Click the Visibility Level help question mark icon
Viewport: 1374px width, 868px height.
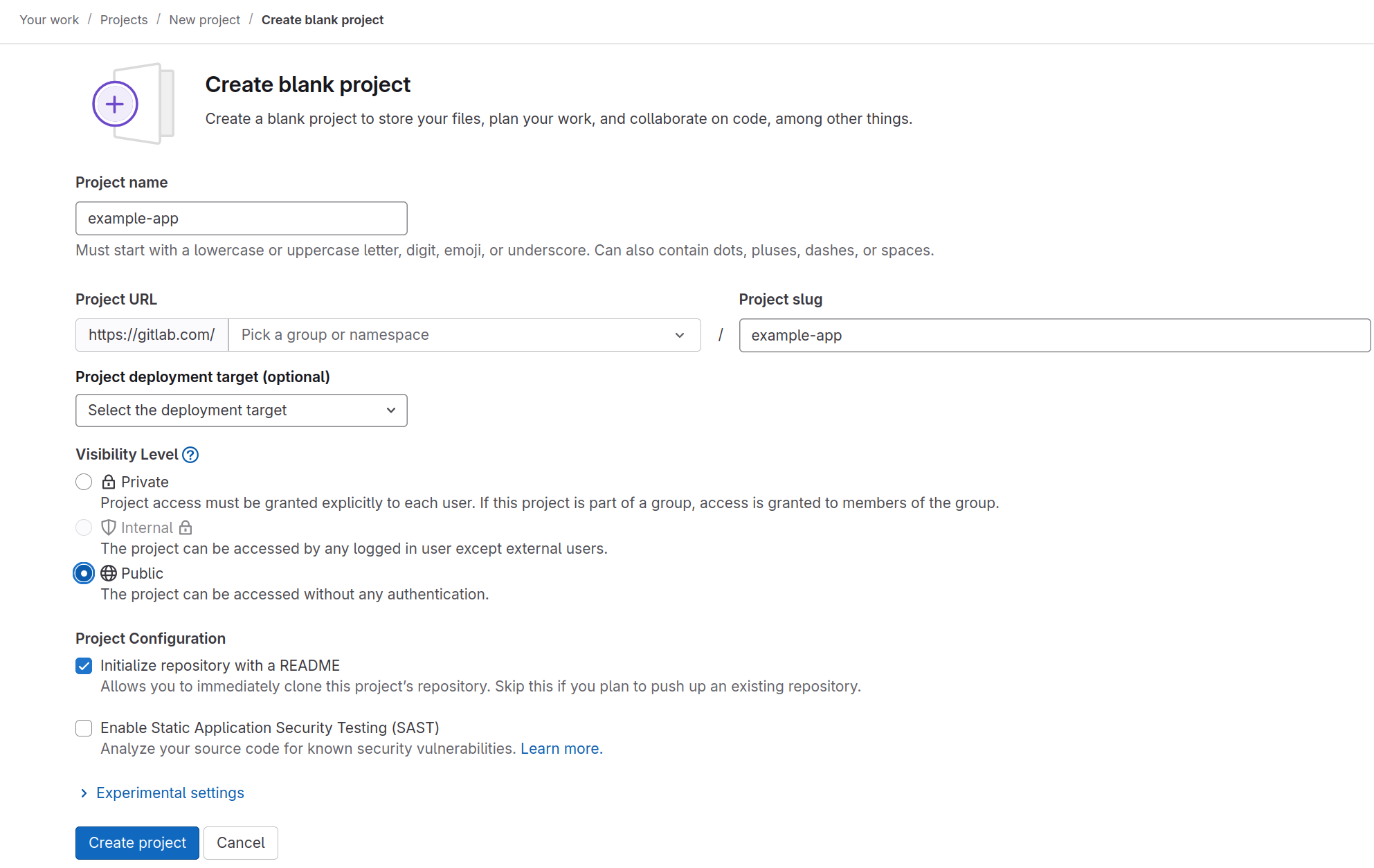tap(190, 455)
